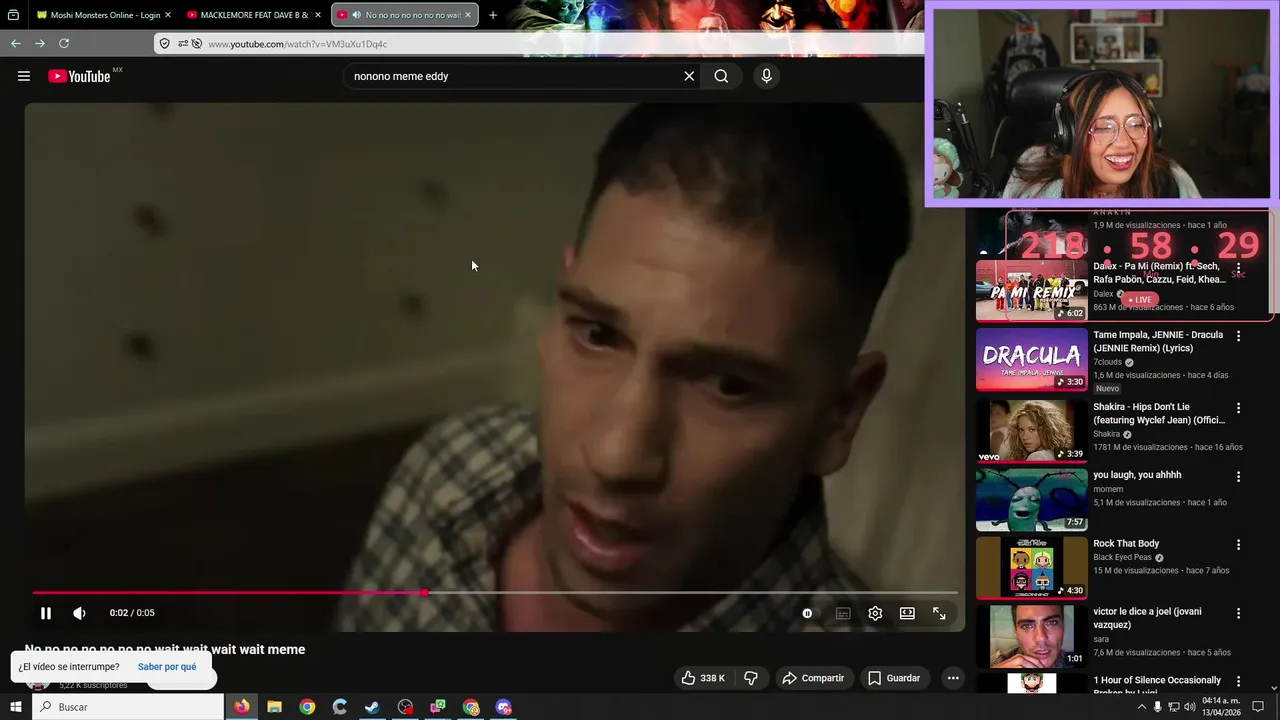Open options for you laugh, you ahhhh
Viewport: 1280px width, 720px height.
(x=1238, y=477)
